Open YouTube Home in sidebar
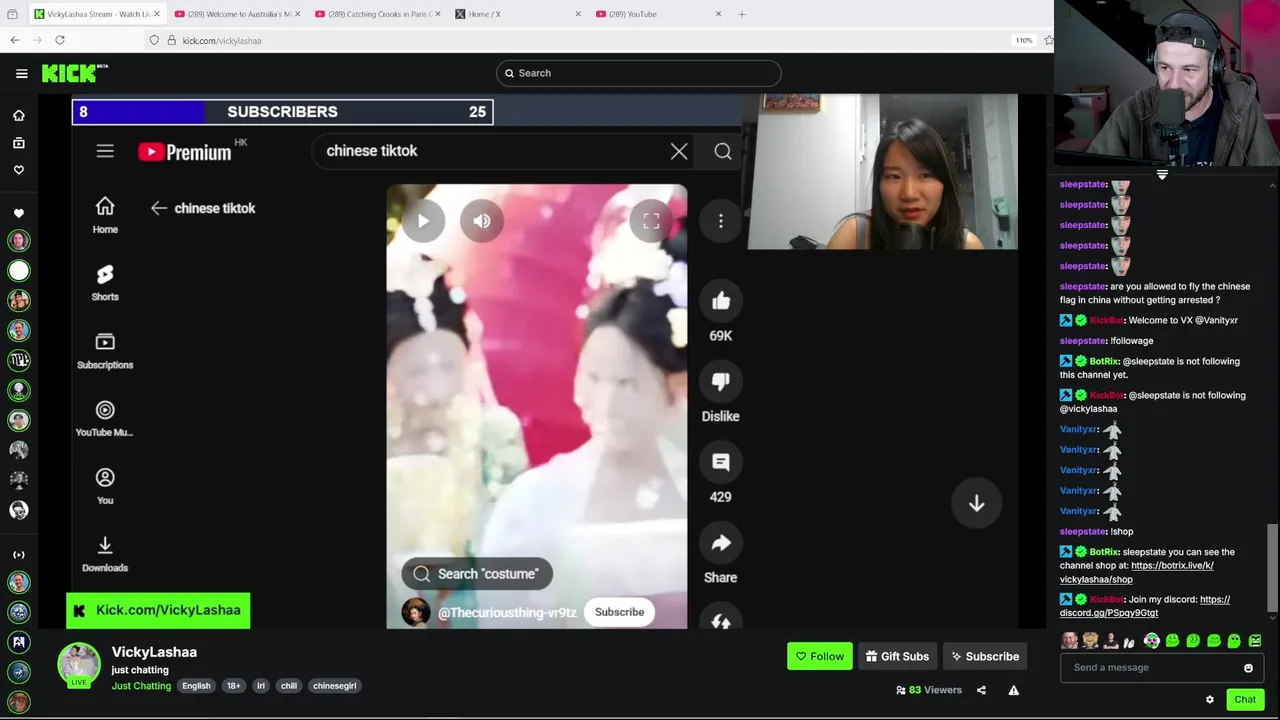 pos(105,215)
